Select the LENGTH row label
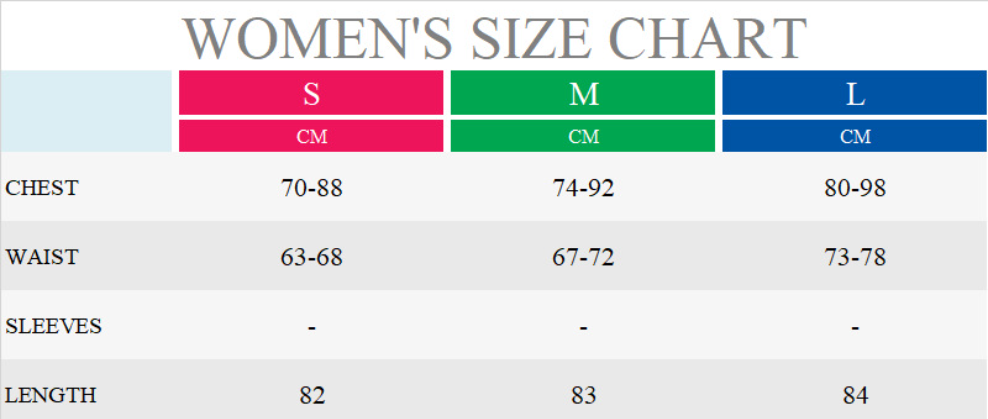 click(50, 395)
